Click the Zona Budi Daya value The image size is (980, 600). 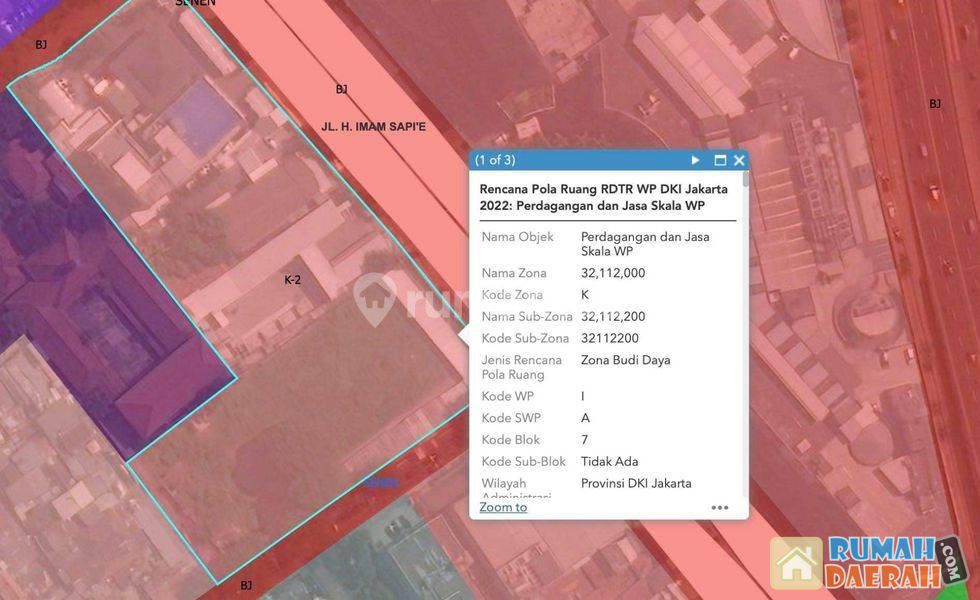tap(625, 360)
